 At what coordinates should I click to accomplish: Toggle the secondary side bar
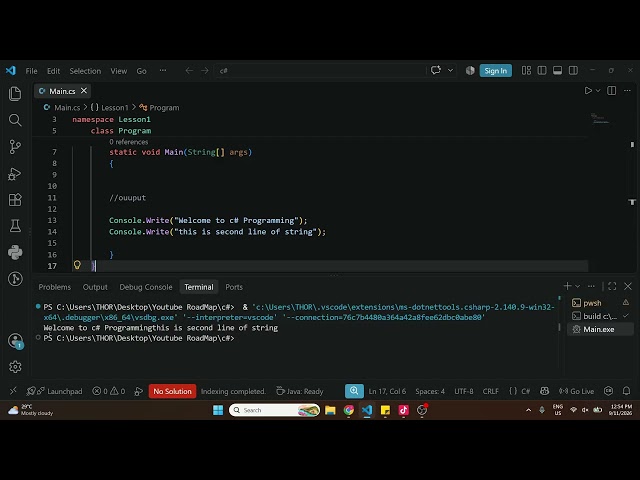point(573,71)
